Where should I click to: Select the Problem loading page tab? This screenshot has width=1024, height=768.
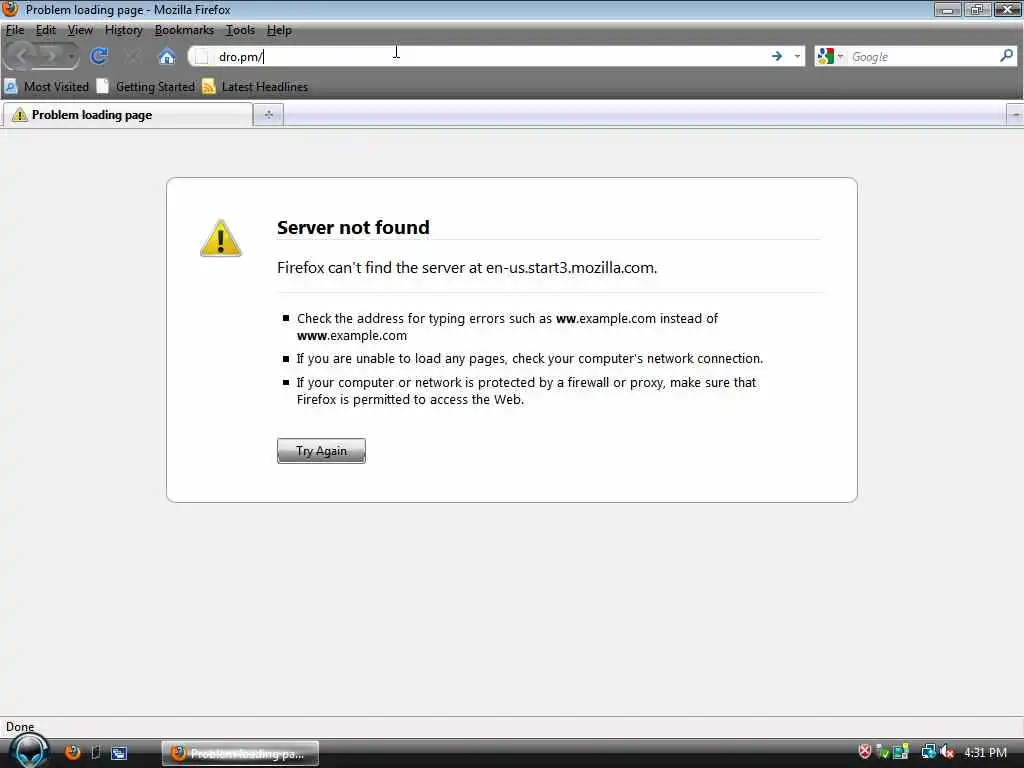[x=127, y=115]
